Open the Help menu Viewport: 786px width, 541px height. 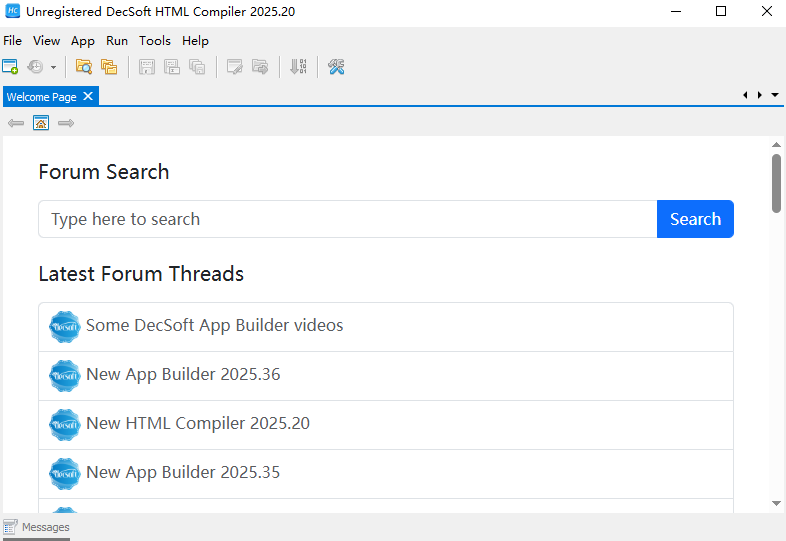(x=195, y=41)
